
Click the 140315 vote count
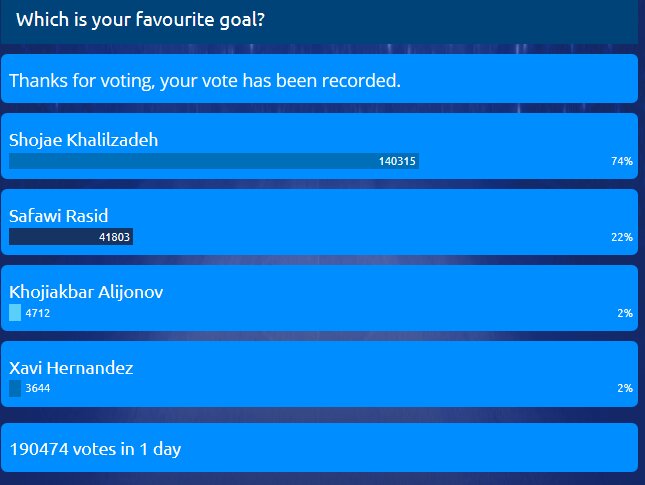pyautogui.click(x=397, y=161)
